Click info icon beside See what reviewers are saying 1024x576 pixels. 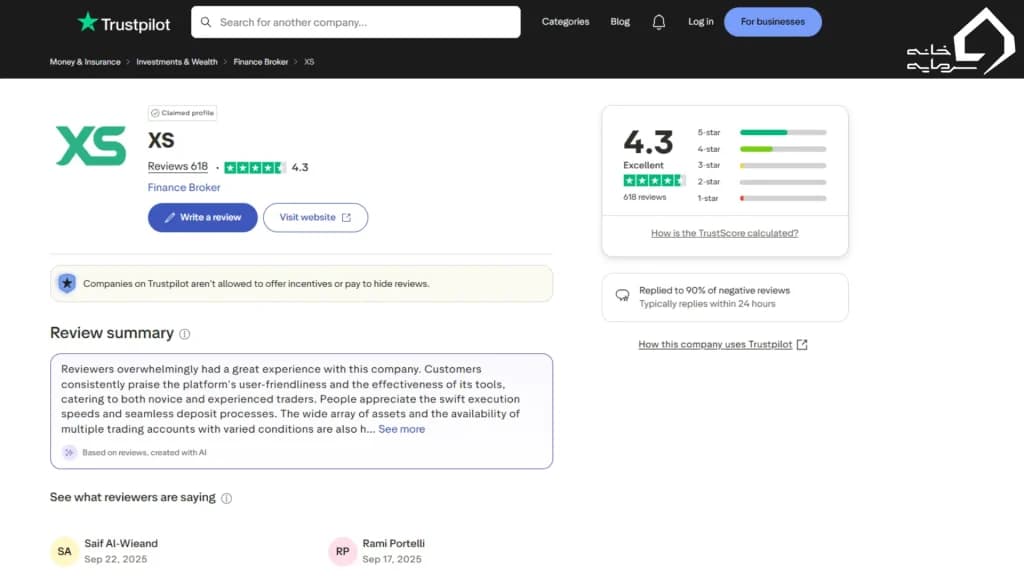(x=227, y=498)
